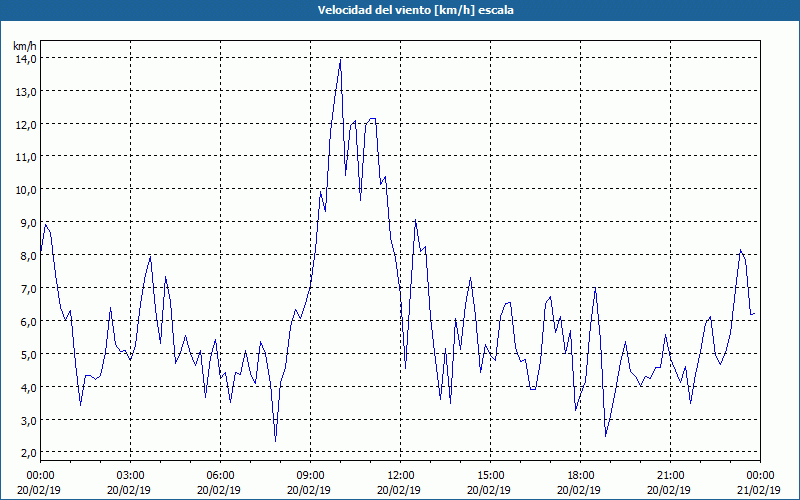Image resolution: width=800 pixels, height=500 pixels.
Task: Select the "20/02/19" date beneath 12:00
Action: pyautogui.click(x=401, y=490)
